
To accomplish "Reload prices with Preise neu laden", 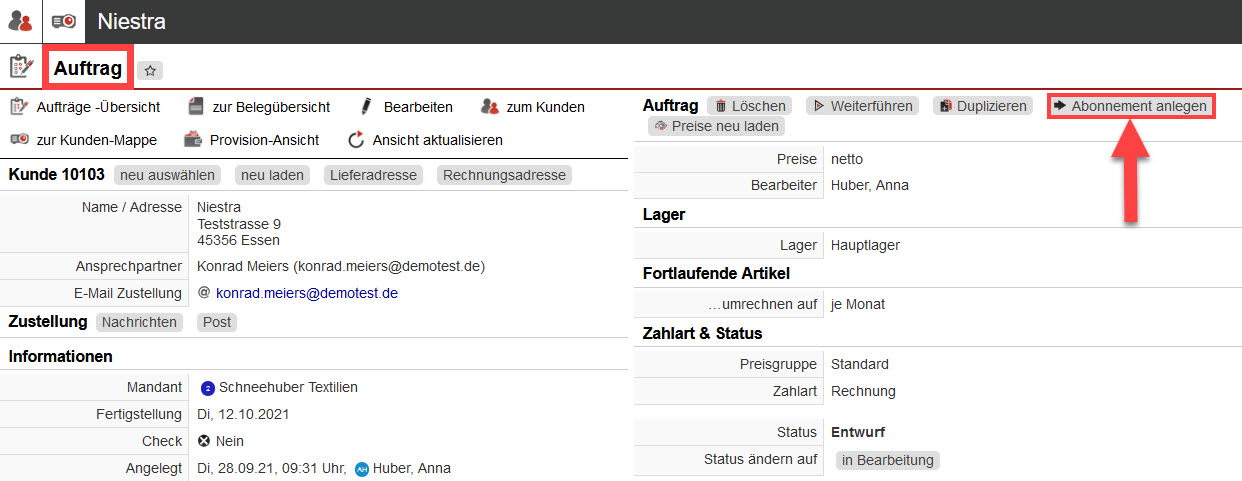I will pos(715,127).
